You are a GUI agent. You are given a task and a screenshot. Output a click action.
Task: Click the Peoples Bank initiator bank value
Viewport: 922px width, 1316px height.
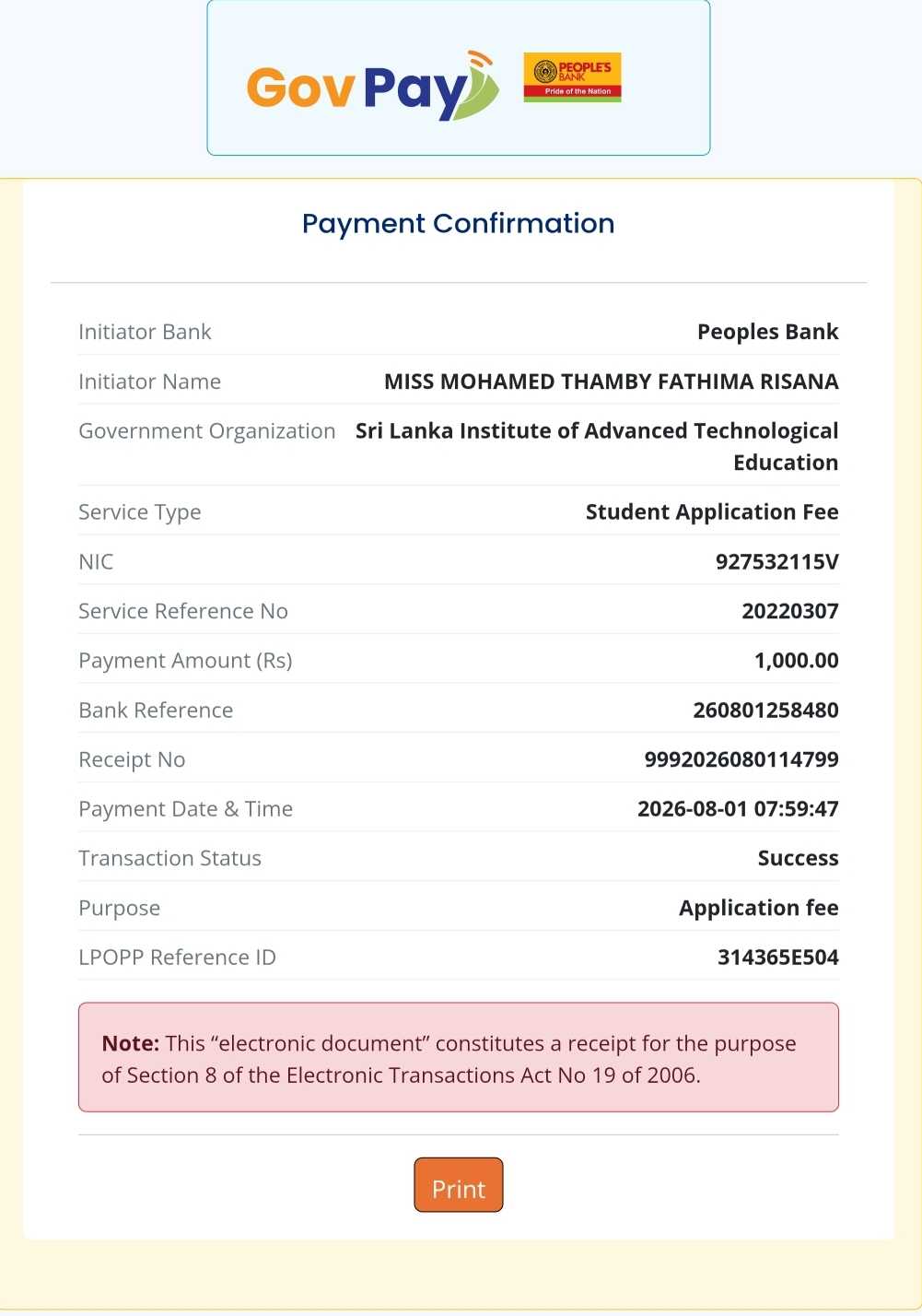[768, 332]
